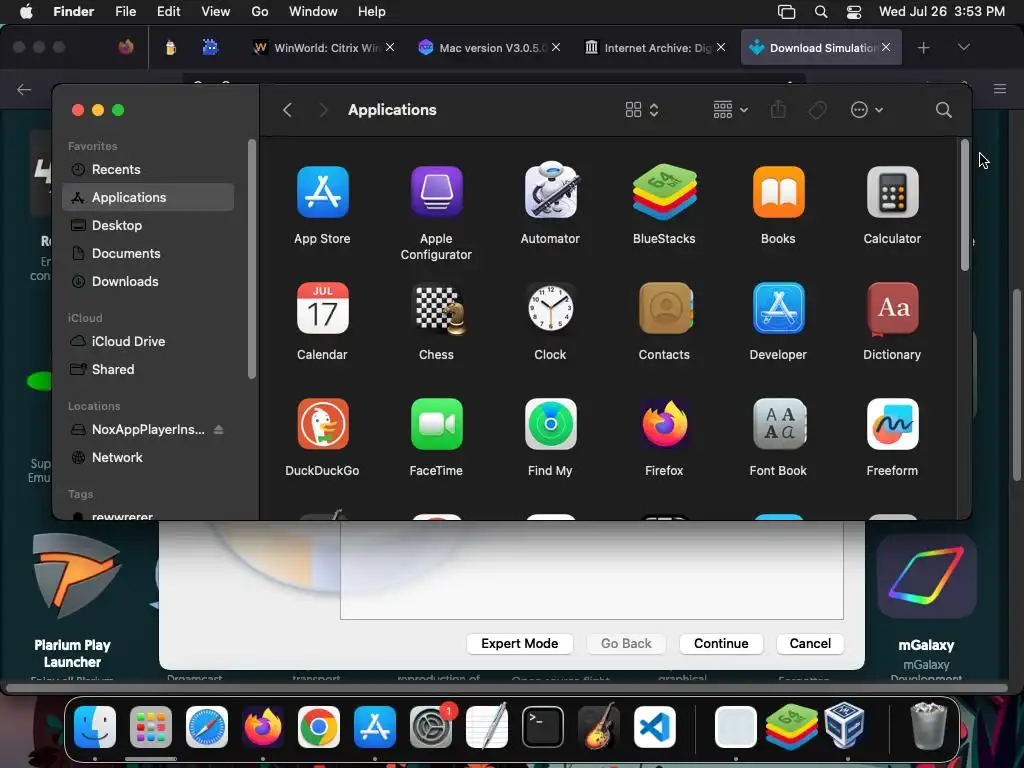Select the Developer app icon
Screen dimensions: 1024x768
pos(778,308)
